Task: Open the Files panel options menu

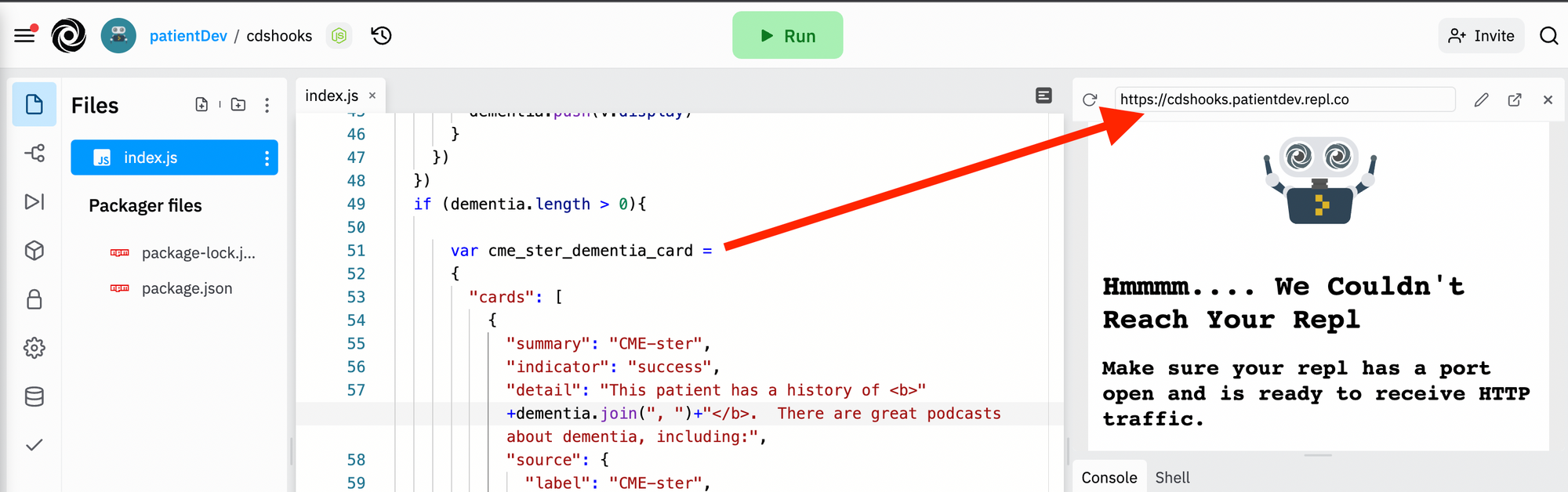Action: coord(267,105)
